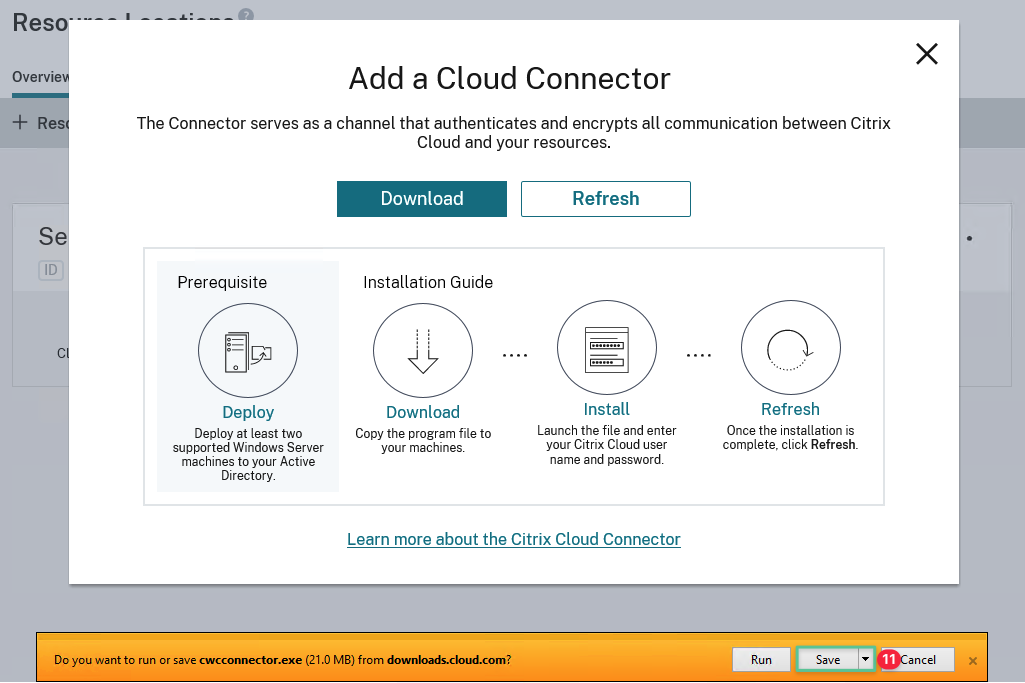Click the 'Add a Cloud Connector' title
Viewport: 1025px width, 683px height.
[509, 78]
